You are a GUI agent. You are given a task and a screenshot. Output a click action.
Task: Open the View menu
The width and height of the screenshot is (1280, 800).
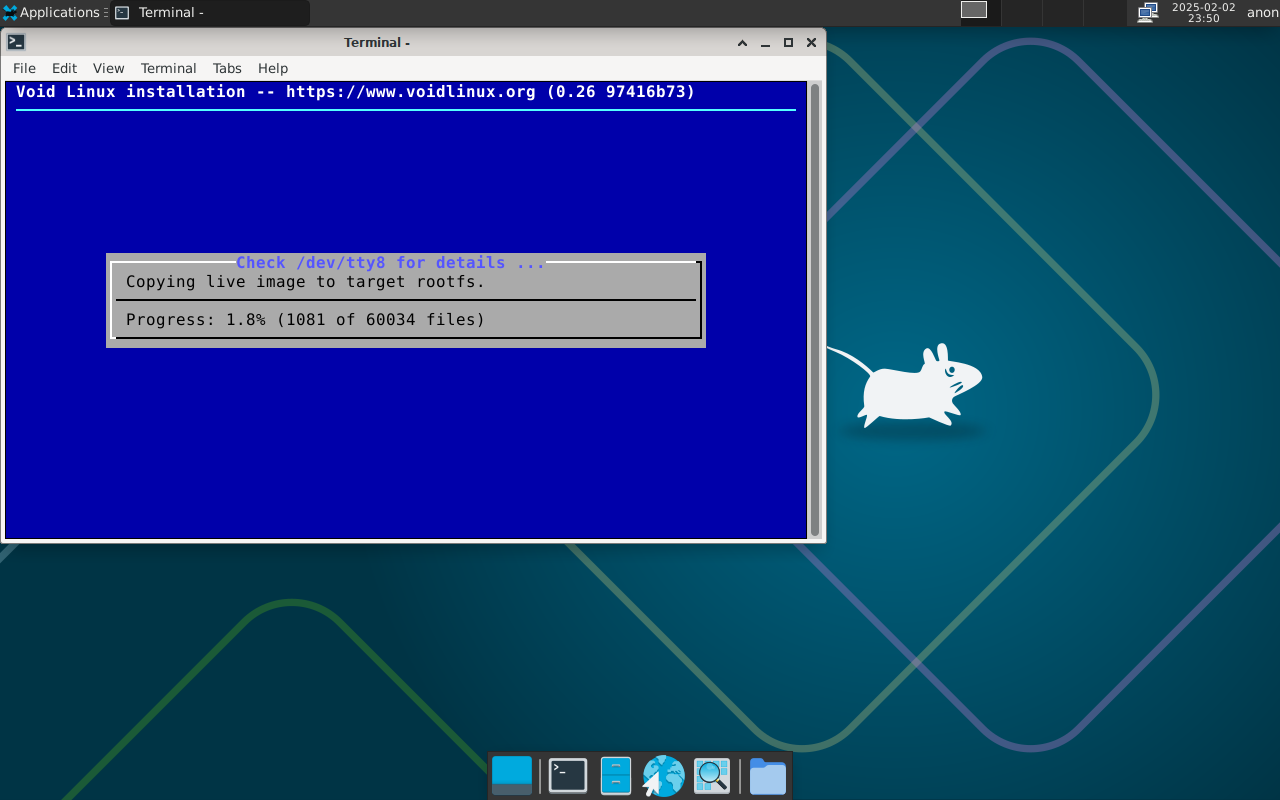108,68
